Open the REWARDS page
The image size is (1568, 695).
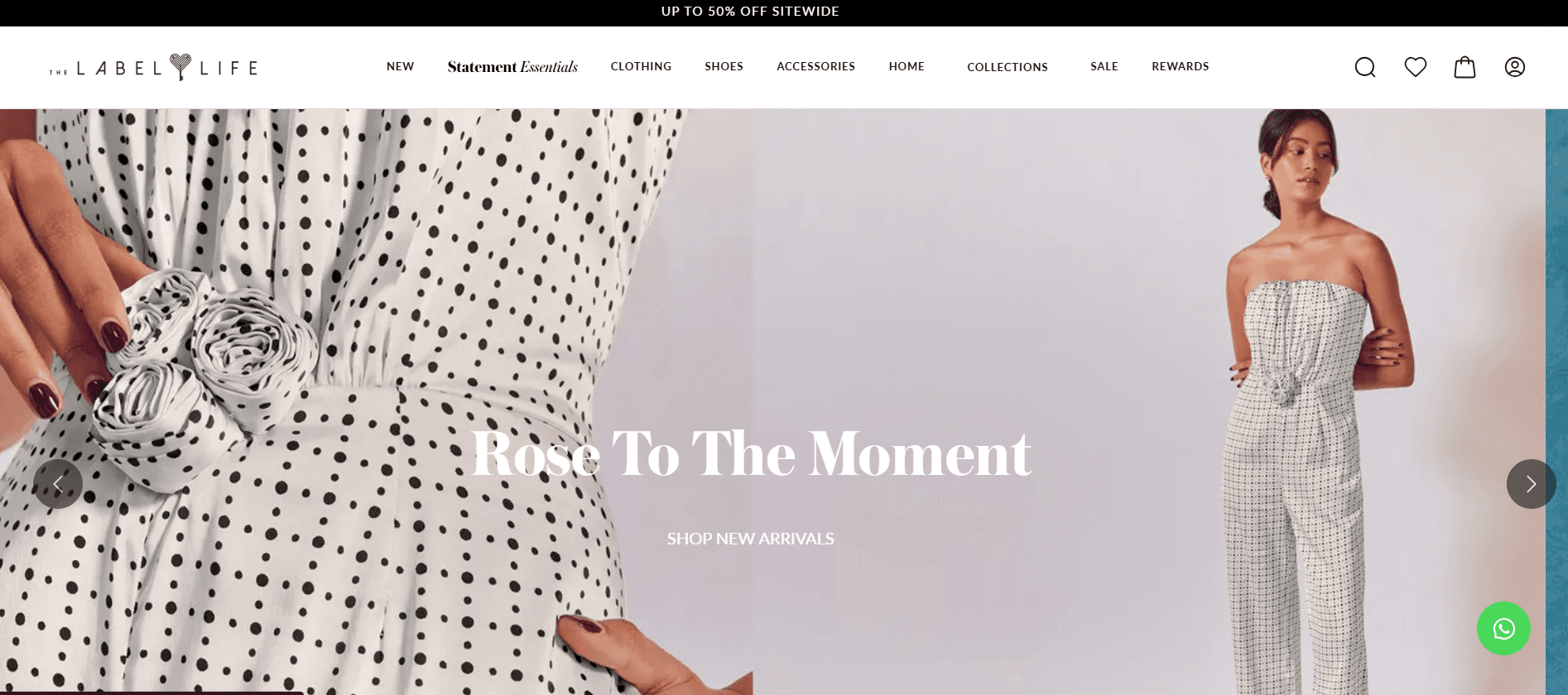pos(1181,66)
